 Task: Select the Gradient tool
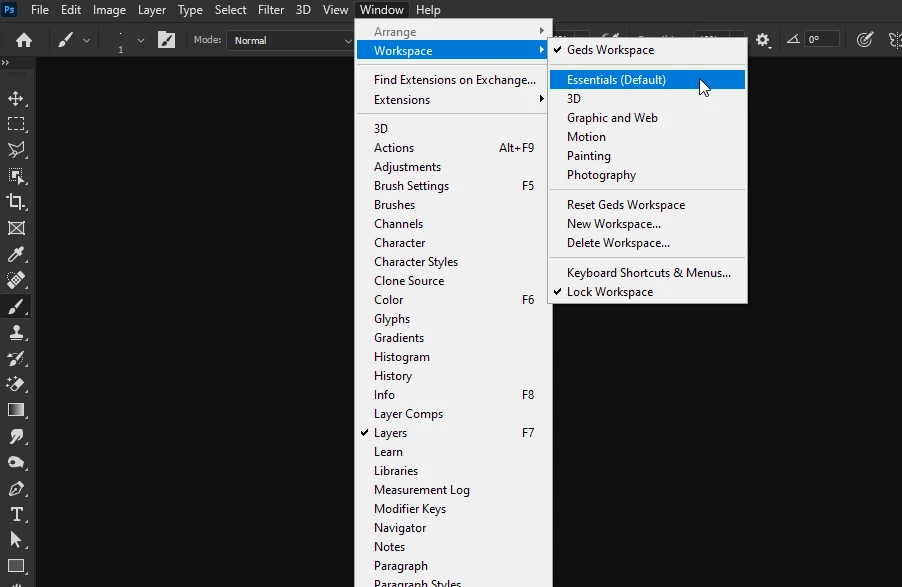(x=16, y=410)
